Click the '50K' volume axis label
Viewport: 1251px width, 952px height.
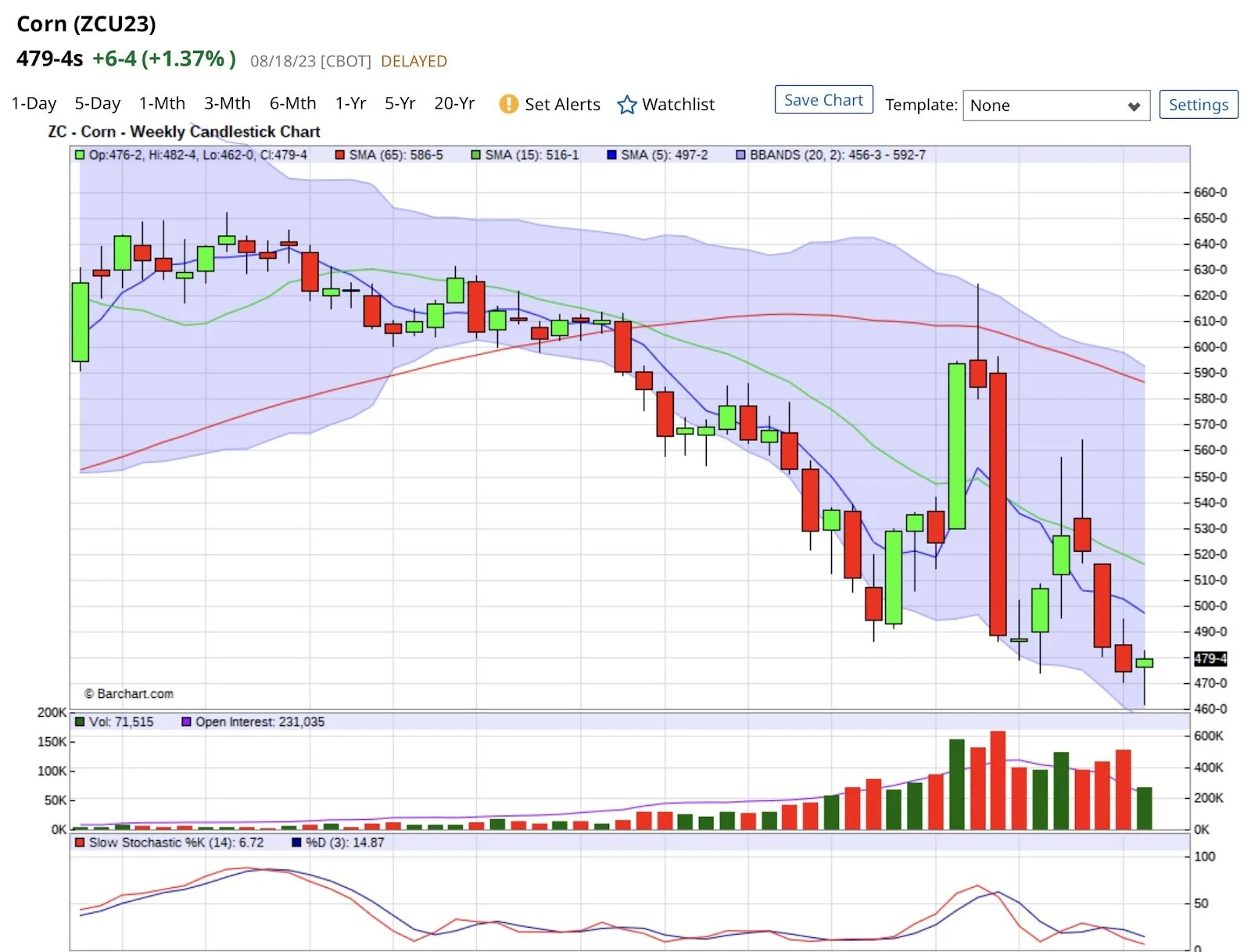click(55, 800)
